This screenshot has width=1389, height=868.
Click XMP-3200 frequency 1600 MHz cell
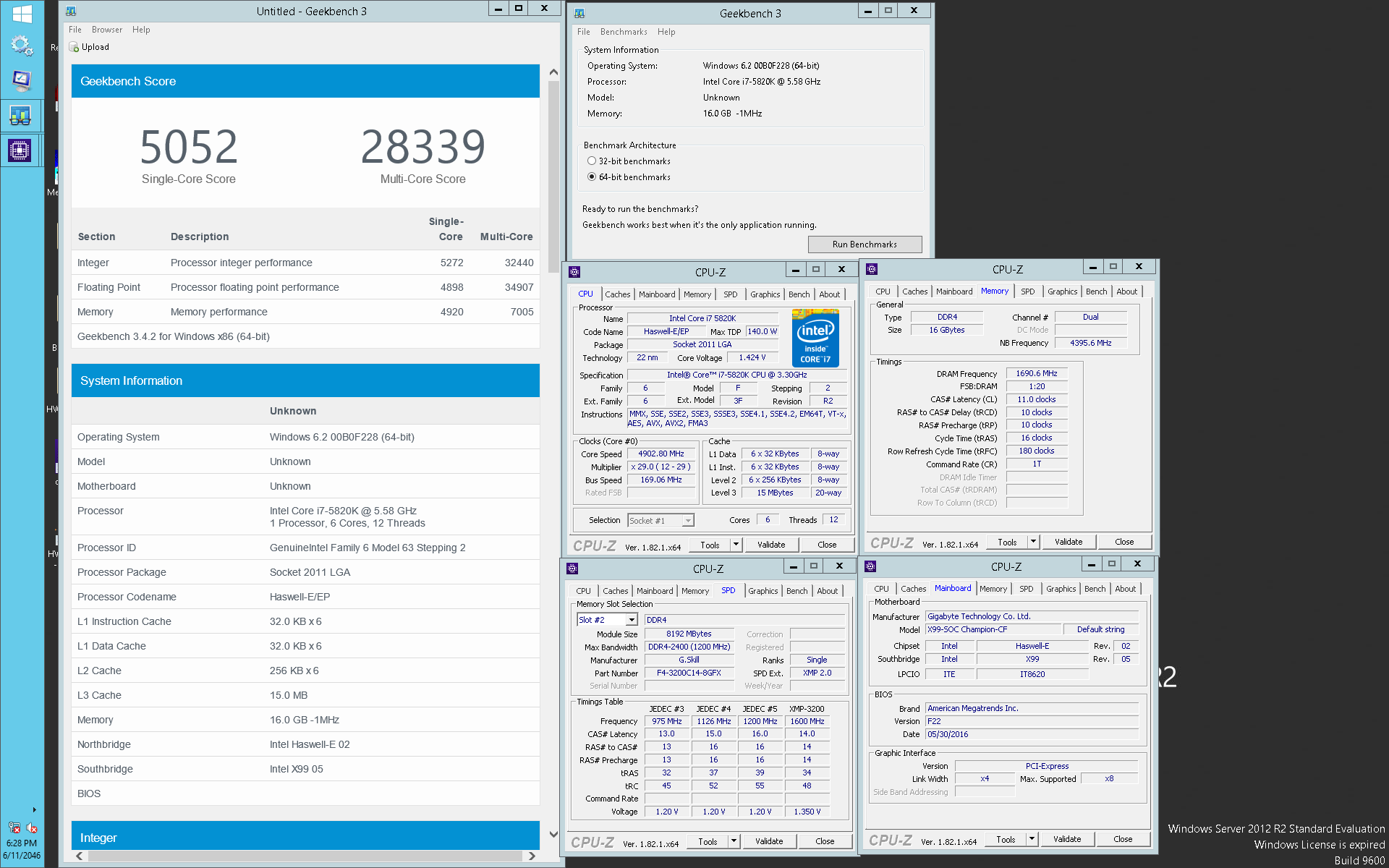pyautogui.click(x=807, y=721)
